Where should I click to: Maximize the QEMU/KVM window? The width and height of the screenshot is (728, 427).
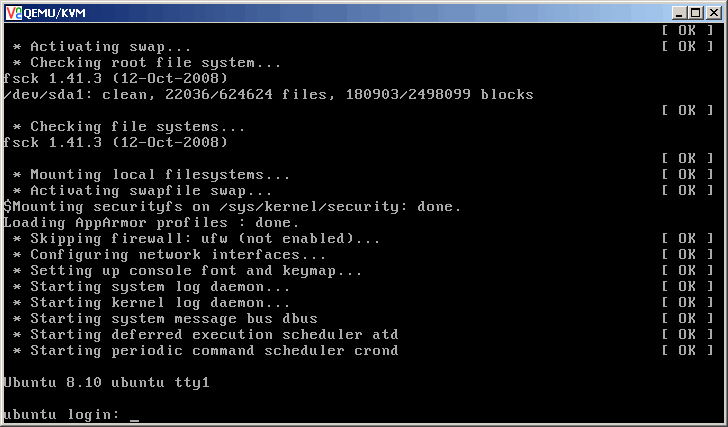[696, 12]
